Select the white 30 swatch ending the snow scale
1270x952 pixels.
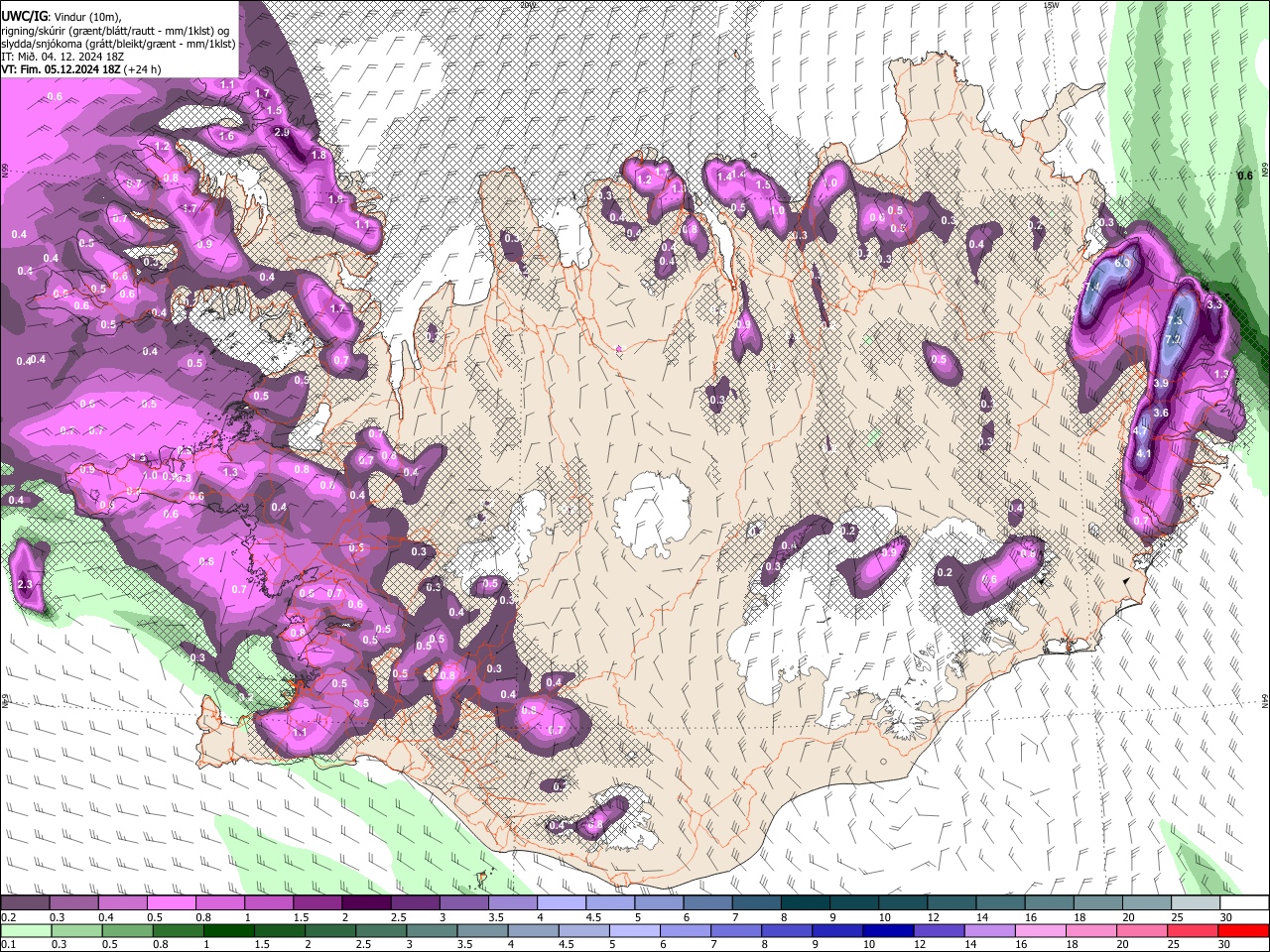1244,903
